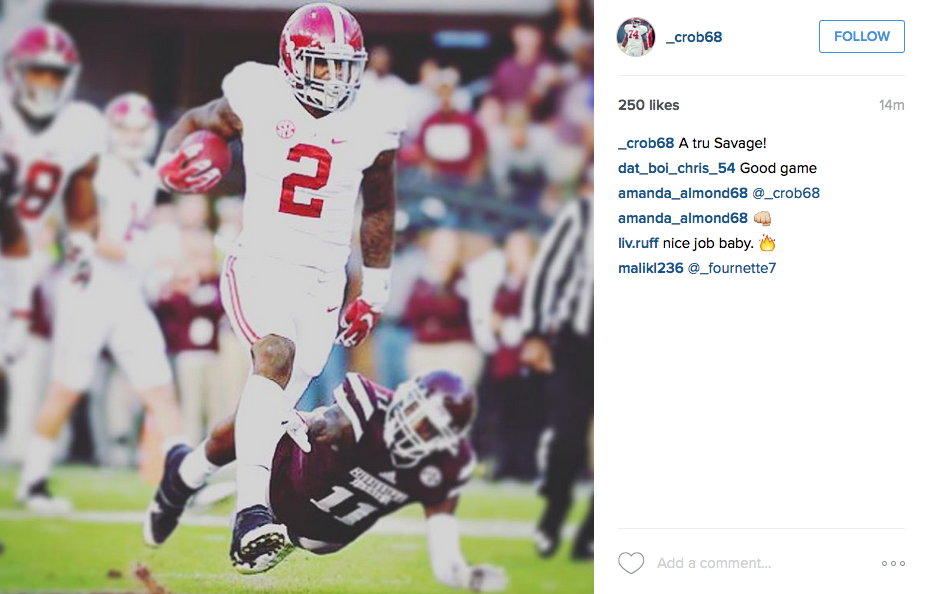The width and height of the screenshot is (927, 594).
Task: Follow the _crob68 account
Action: pos(861,37)
